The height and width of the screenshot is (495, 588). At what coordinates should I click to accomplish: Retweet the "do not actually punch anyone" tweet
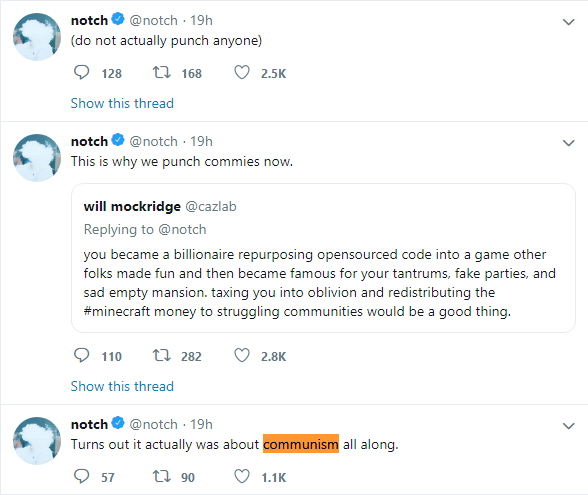click(x=162, y=72)
